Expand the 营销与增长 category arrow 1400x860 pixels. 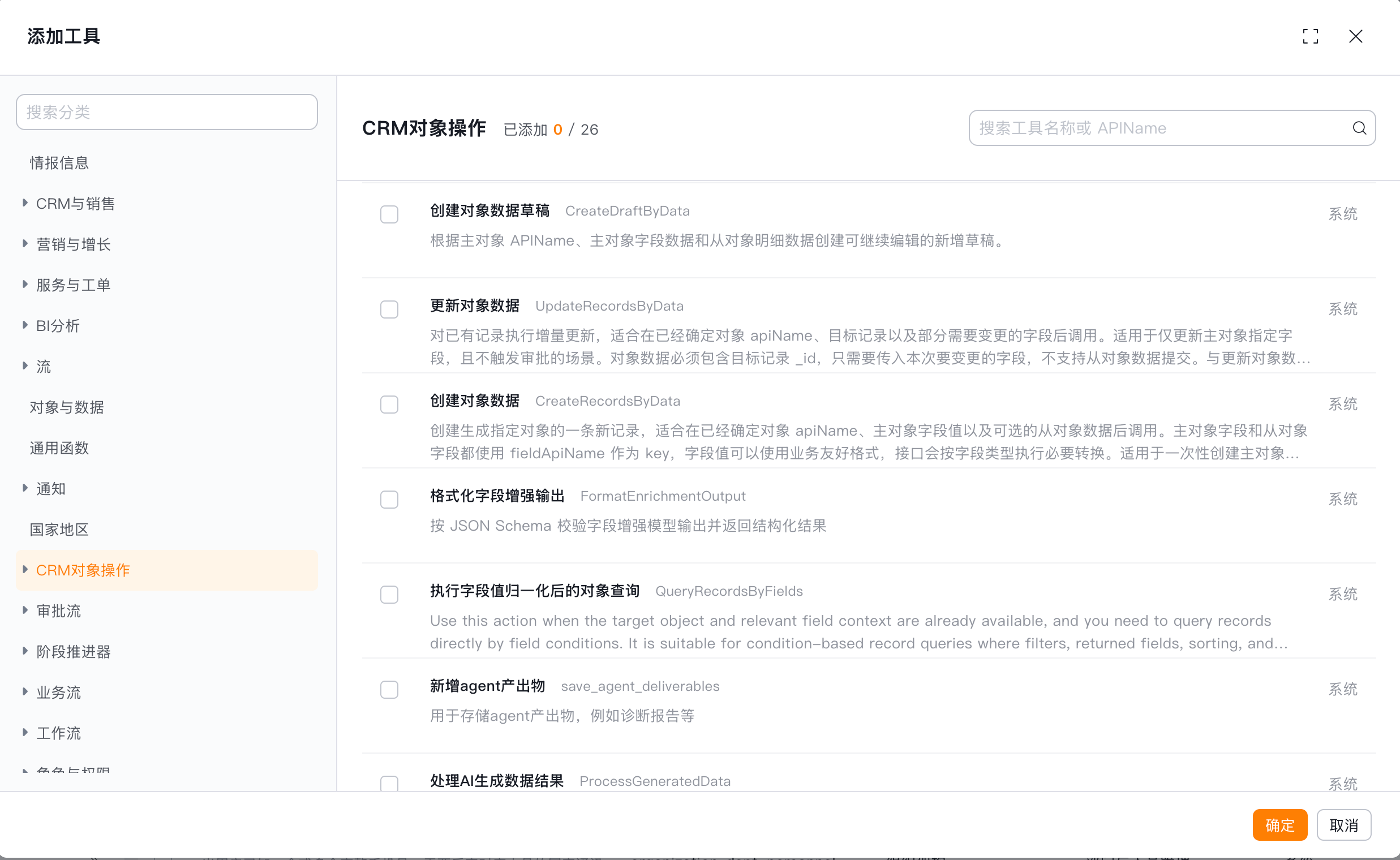pos(25,244)
